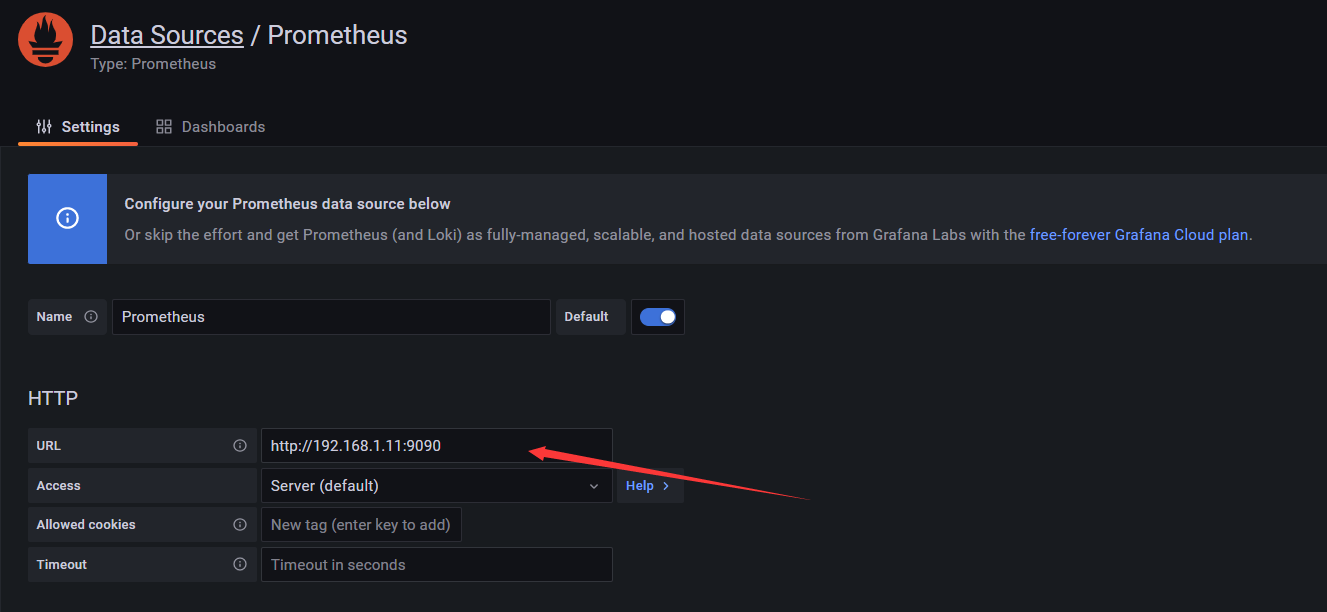The image size is (1327, 612).
Task: Expand the Help section next to Access
Action: pos(648,486)
